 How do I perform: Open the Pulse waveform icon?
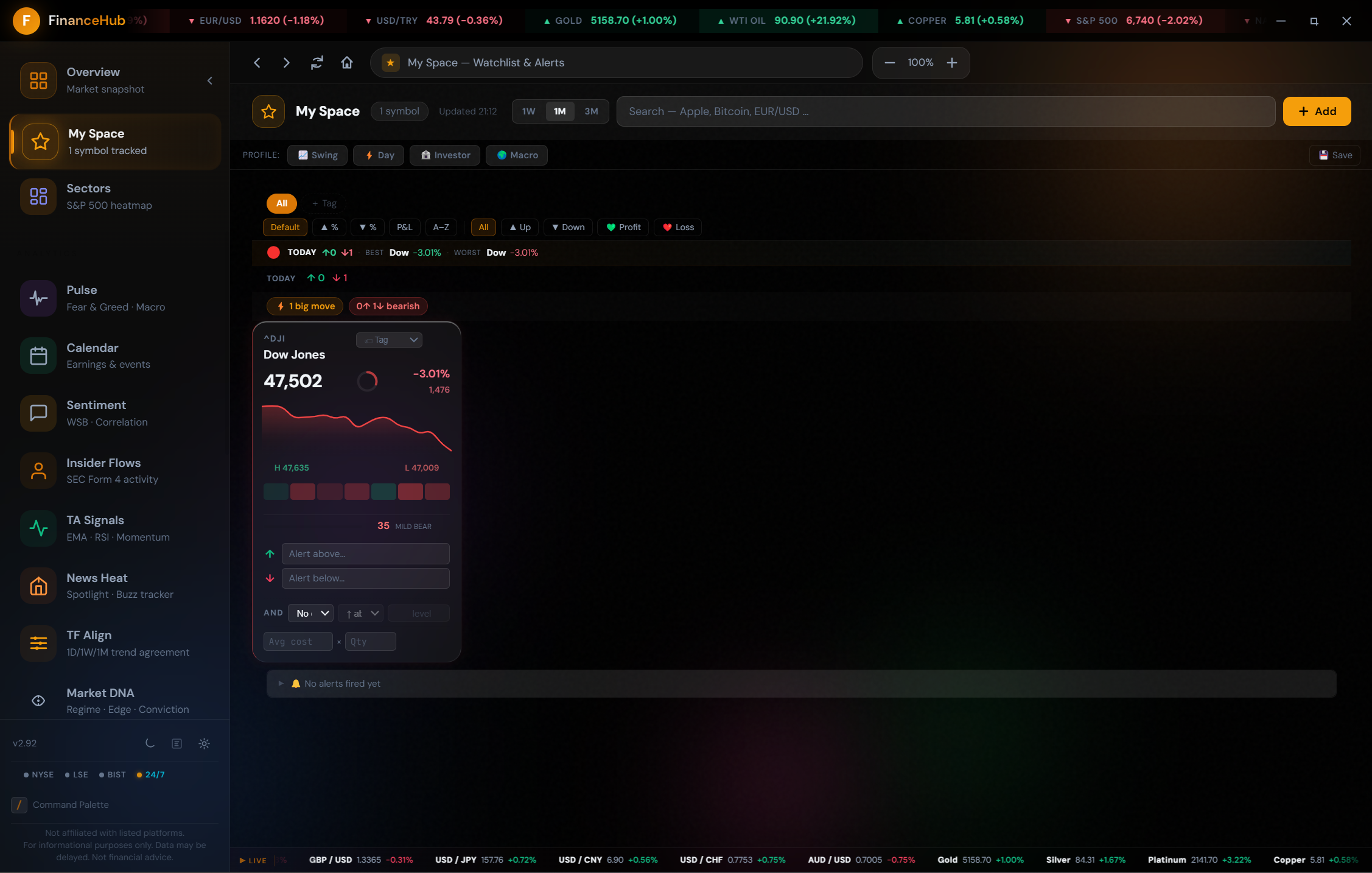coord(38,298)
